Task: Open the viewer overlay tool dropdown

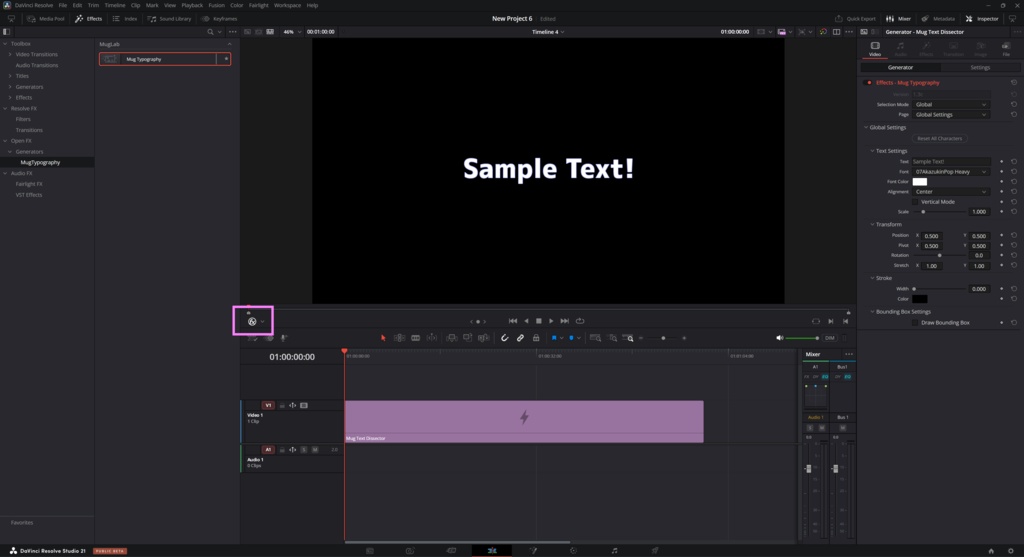Action: click(x=263, y=321)
